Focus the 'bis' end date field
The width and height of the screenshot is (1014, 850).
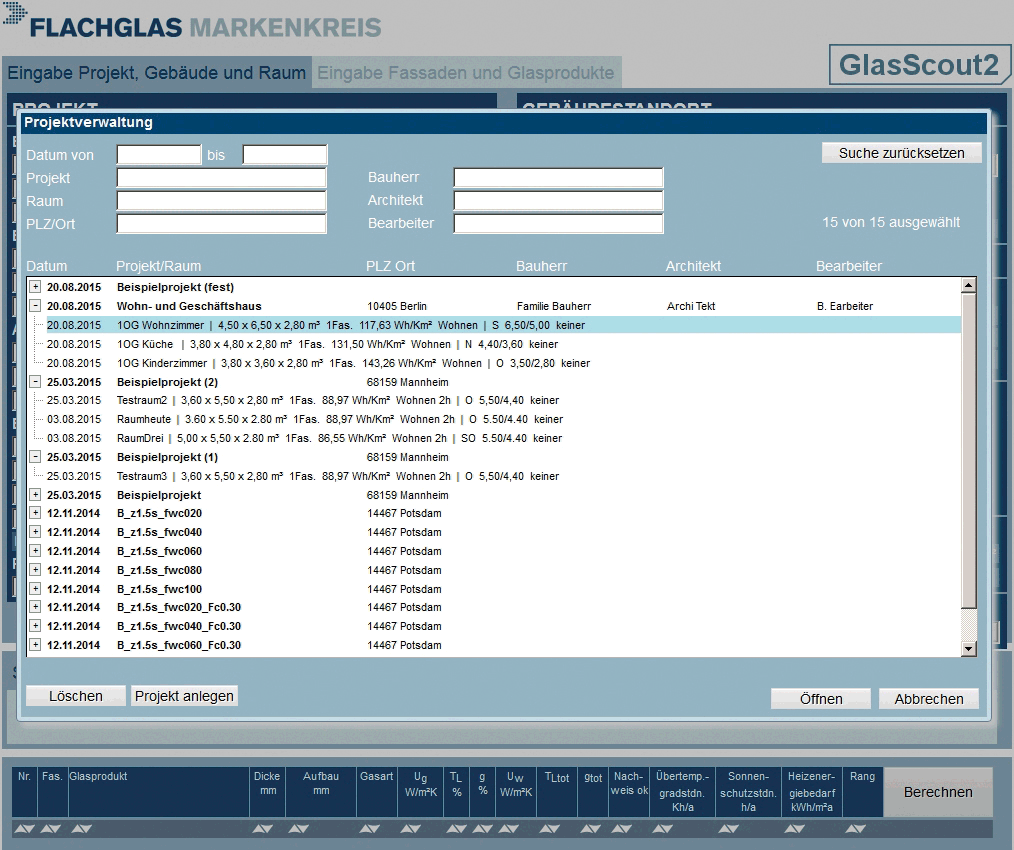[x=285, y=155]
